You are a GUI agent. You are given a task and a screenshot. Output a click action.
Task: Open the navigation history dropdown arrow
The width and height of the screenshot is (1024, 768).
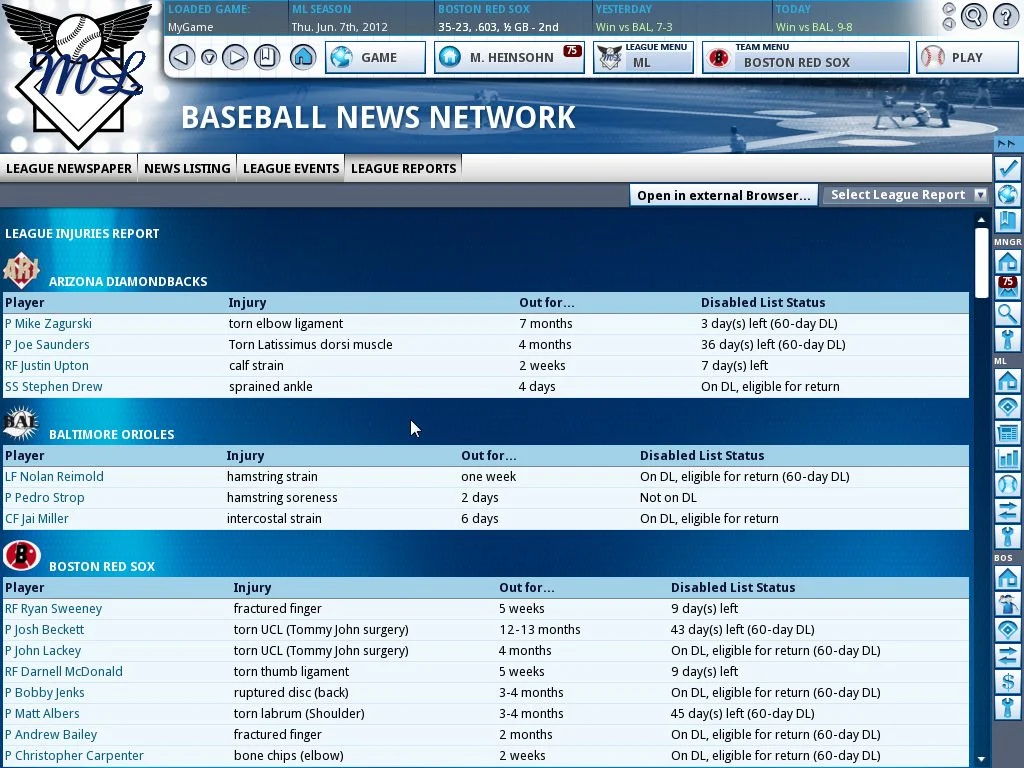click(x=208, y=57)
